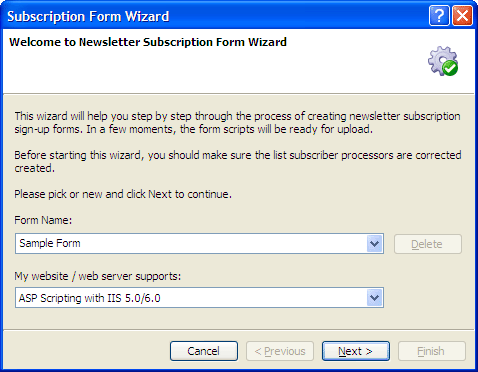Click the 'This wizard will help you' paragraph
478x372 pixels.
pyautogui.click(x=237, y=123)
